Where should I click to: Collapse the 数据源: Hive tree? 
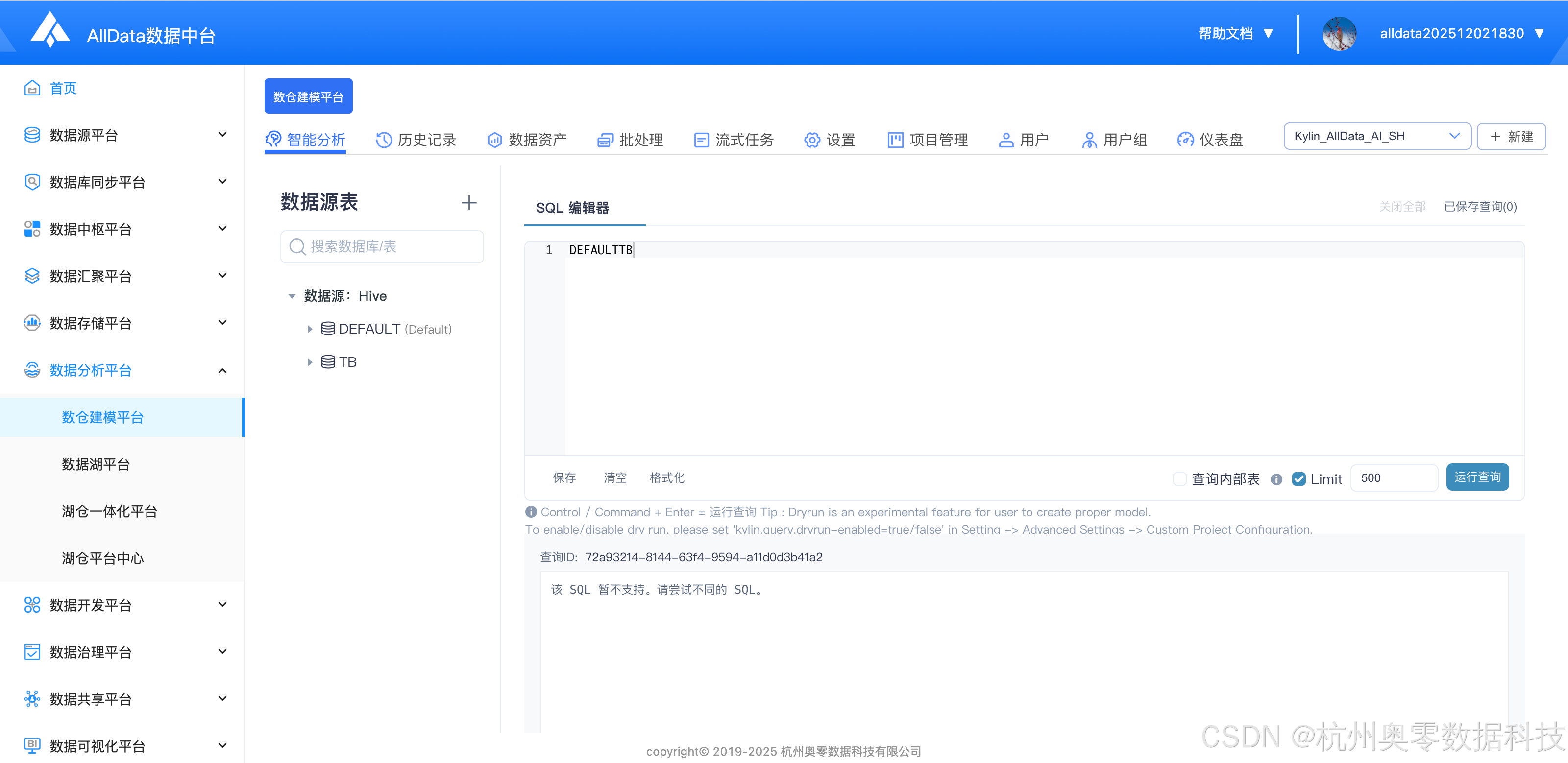(292, 296)
